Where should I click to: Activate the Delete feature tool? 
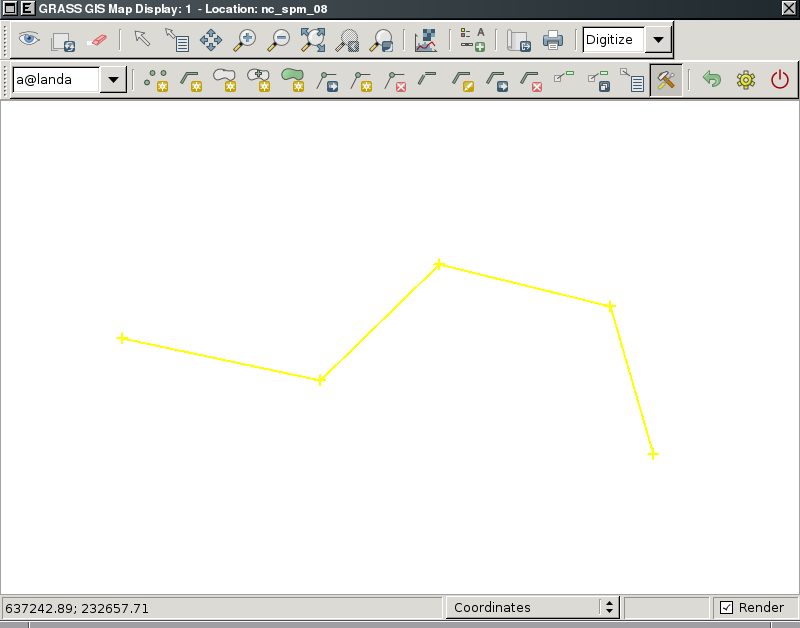(531, 81)
